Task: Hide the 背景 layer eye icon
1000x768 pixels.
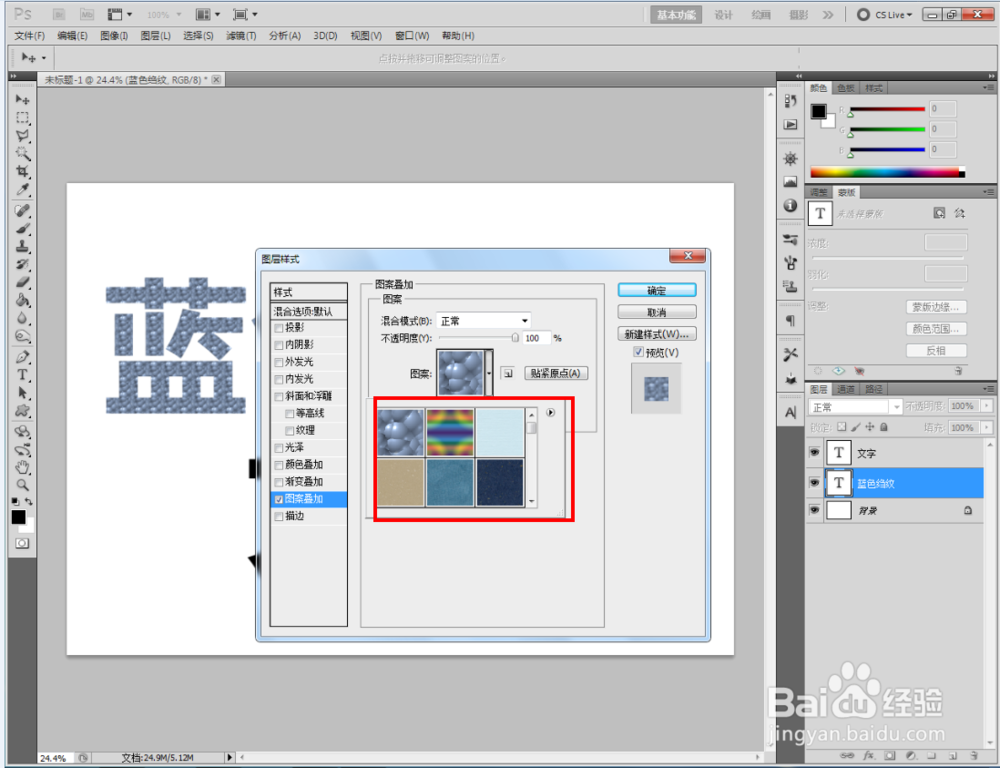Action: point(814,510)
